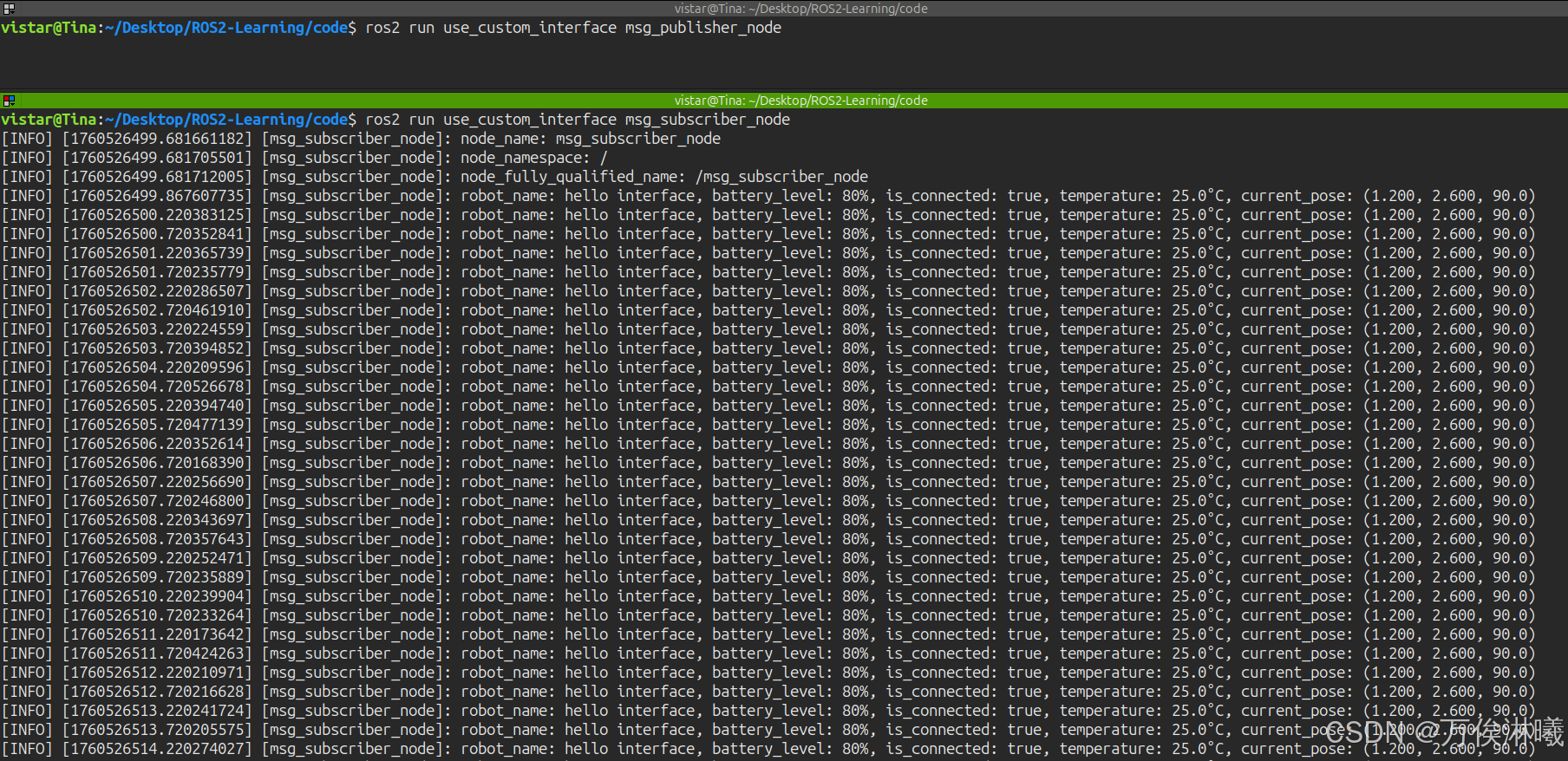Screen dimensions: 1568x761
Task: Click timestamp 1760526501.720235779
Action: point(157,272)
